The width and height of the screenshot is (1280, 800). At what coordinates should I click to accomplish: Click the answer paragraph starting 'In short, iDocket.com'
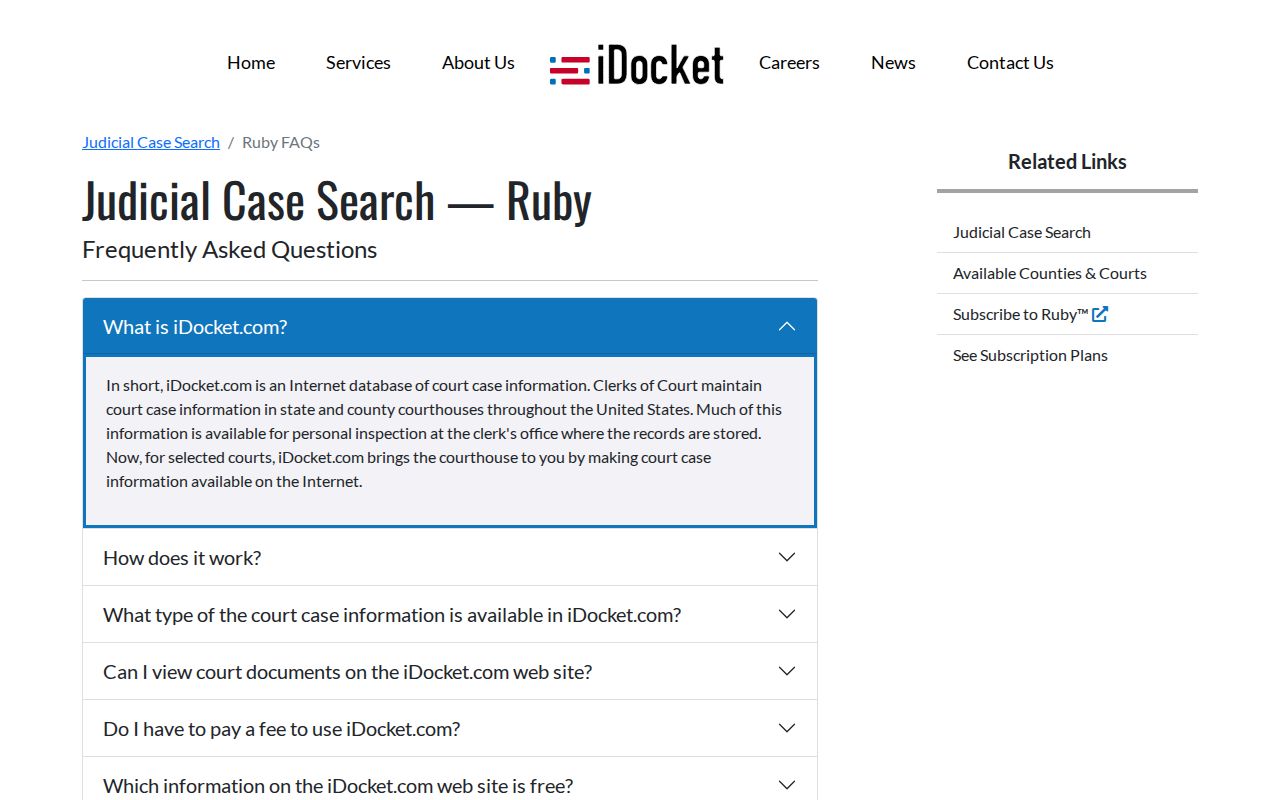tap(444, 433)
